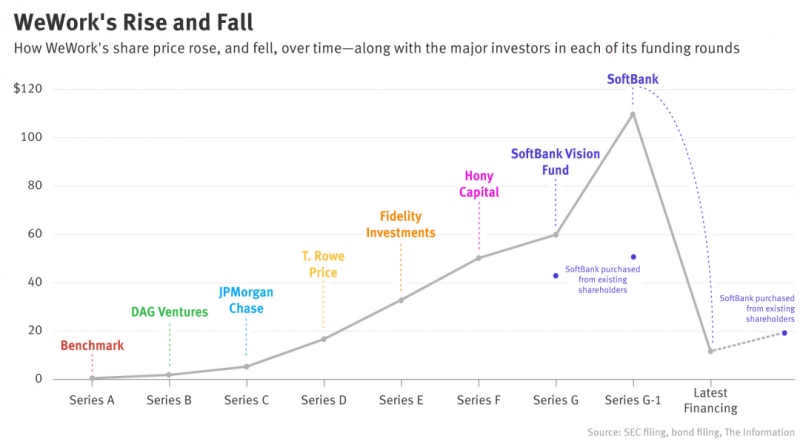This screenshot has width=800, height=442.
Task: Click the $120 y-axis label
Action: coord(26,90)
